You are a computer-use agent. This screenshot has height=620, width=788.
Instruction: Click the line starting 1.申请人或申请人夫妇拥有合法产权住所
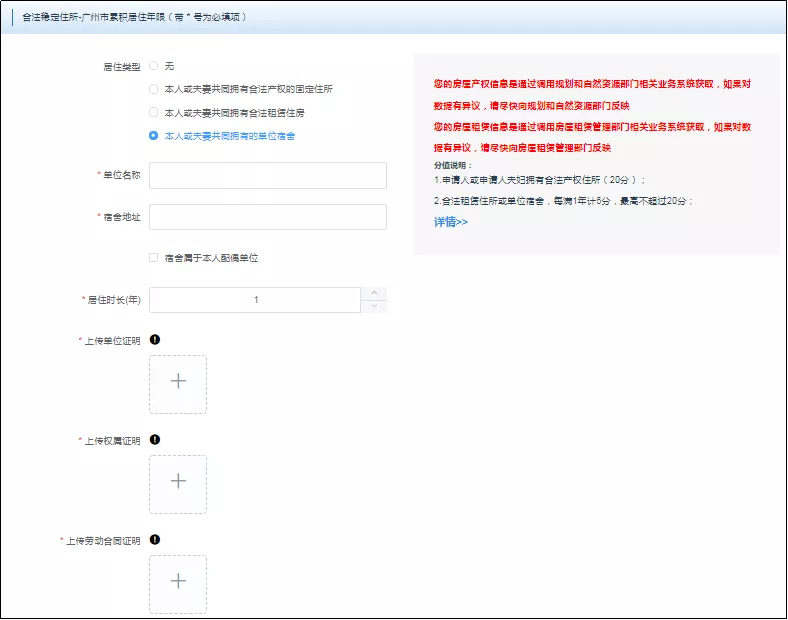click(540, 180)
